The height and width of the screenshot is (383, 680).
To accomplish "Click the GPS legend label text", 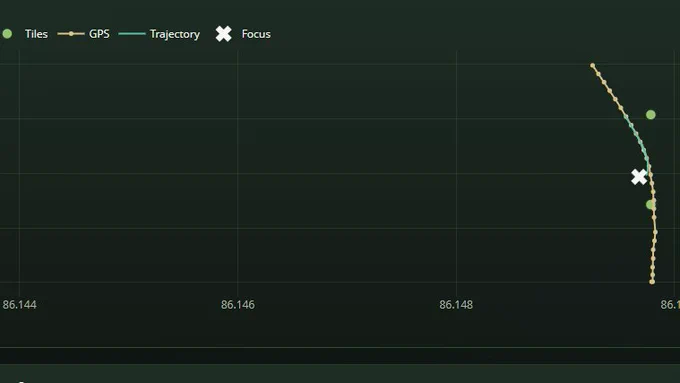I will click(99, 34).
